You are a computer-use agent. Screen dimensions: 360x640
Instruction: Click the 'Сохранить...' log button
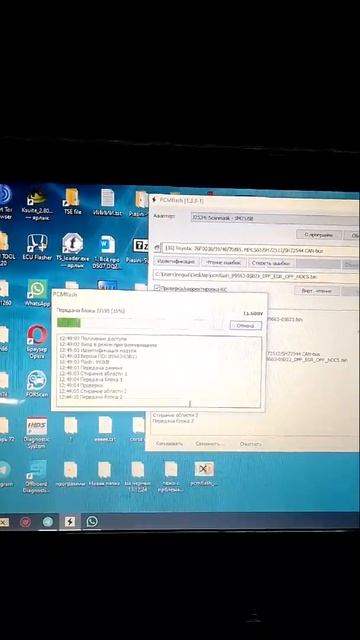210,443
